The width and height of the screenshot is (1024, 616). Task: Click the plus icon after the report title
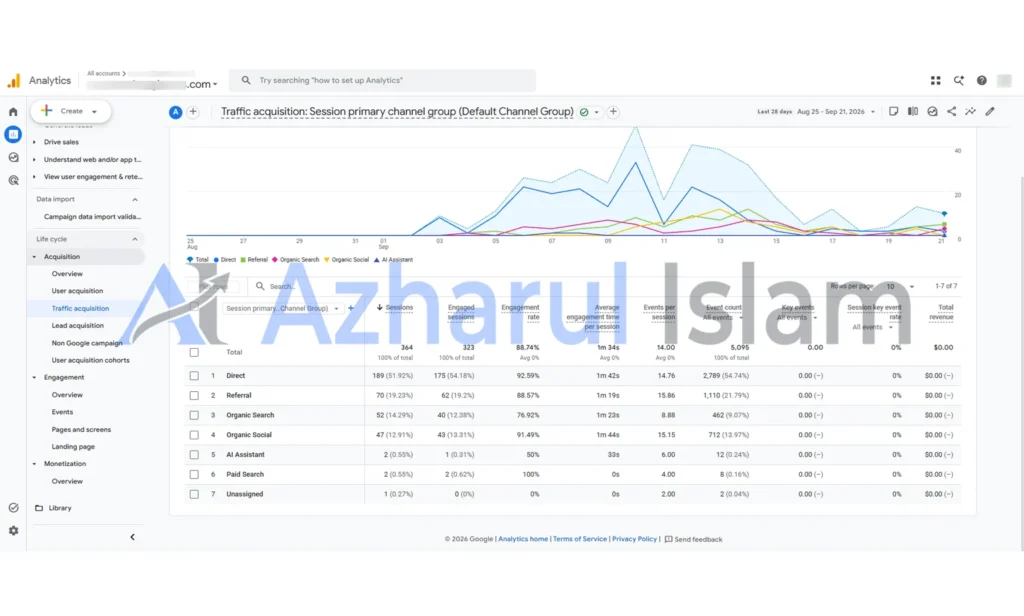click(613, 112)
